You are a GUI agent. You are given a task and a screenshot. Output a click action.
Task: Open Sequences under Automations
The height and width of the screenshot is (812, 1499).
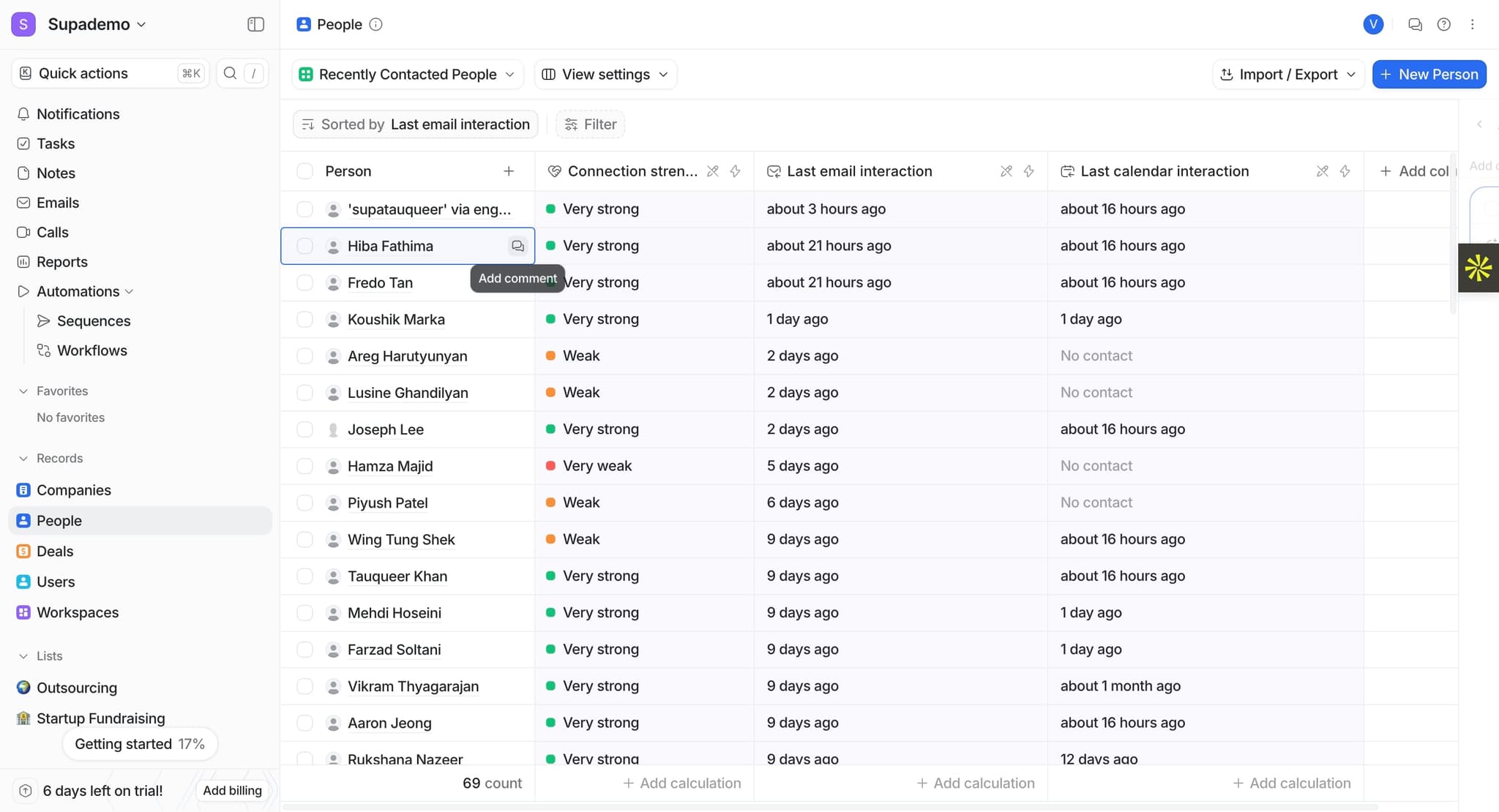[93, 321]
